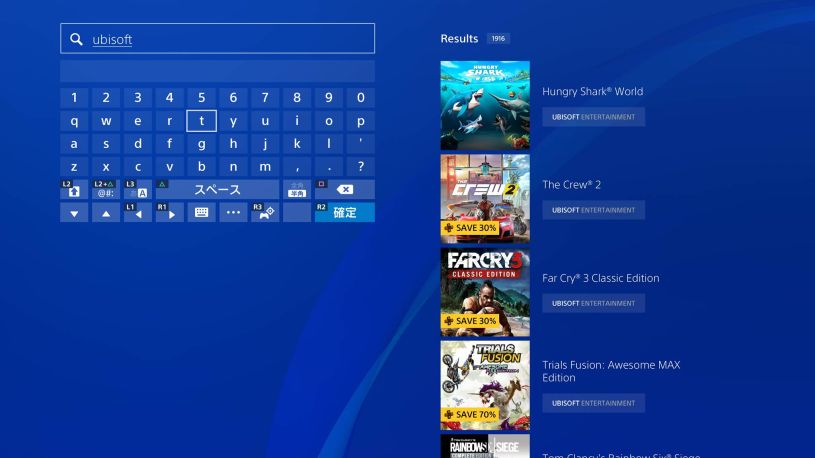The height and width of the screenshot is (458, 815).
Task: Open Far Cry 3 Classic Edition result
Action: point(600,278)
